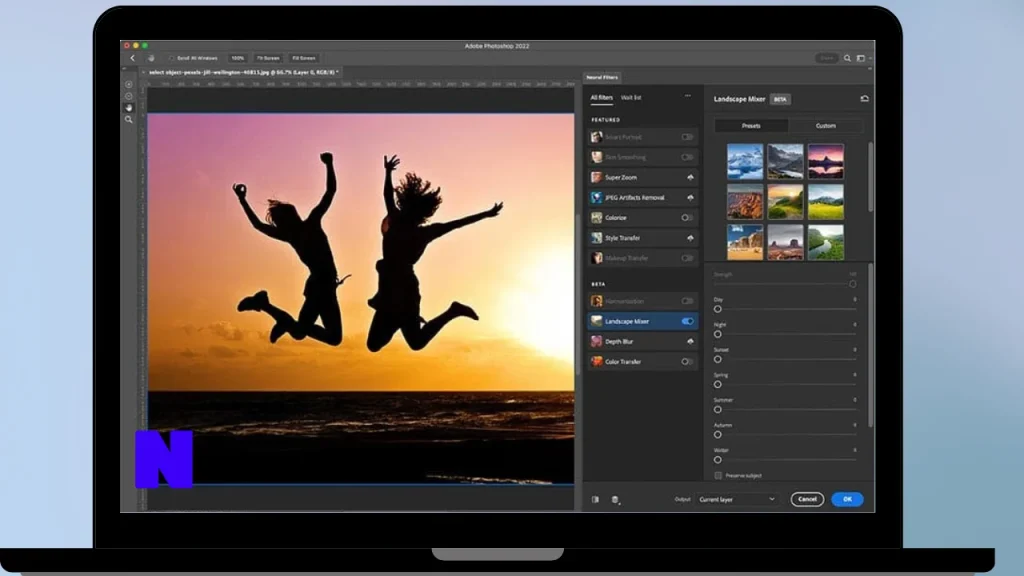Toggle the Harmonization filter switch
The image size is (1024, 576).
click(x=687, y=302)
